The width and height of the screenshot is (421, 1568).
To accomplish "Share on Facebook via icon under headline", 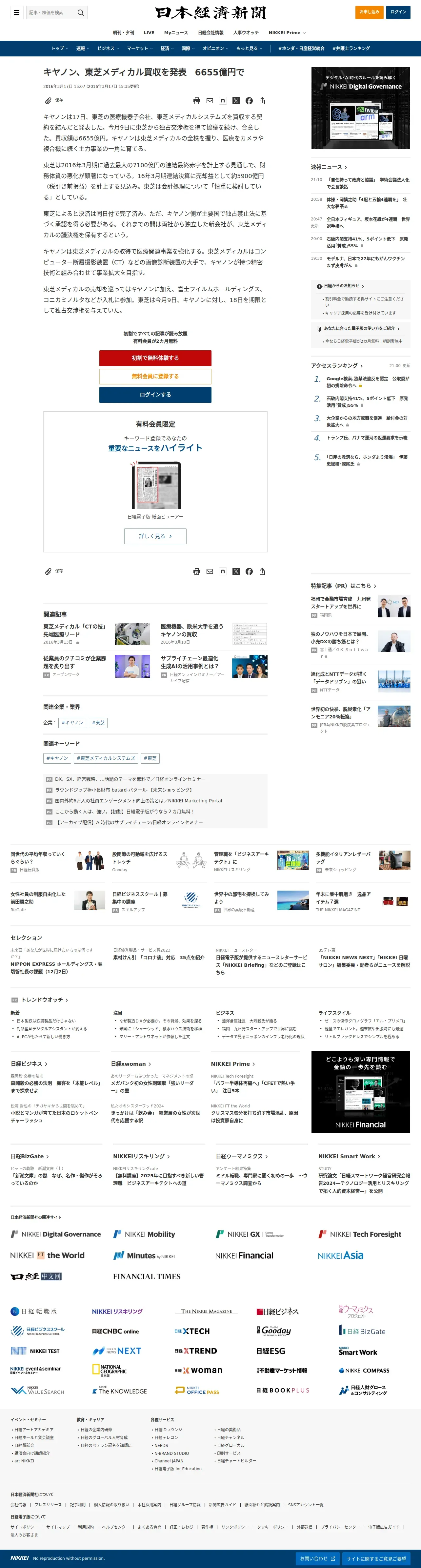I will (x=249, y=101).
